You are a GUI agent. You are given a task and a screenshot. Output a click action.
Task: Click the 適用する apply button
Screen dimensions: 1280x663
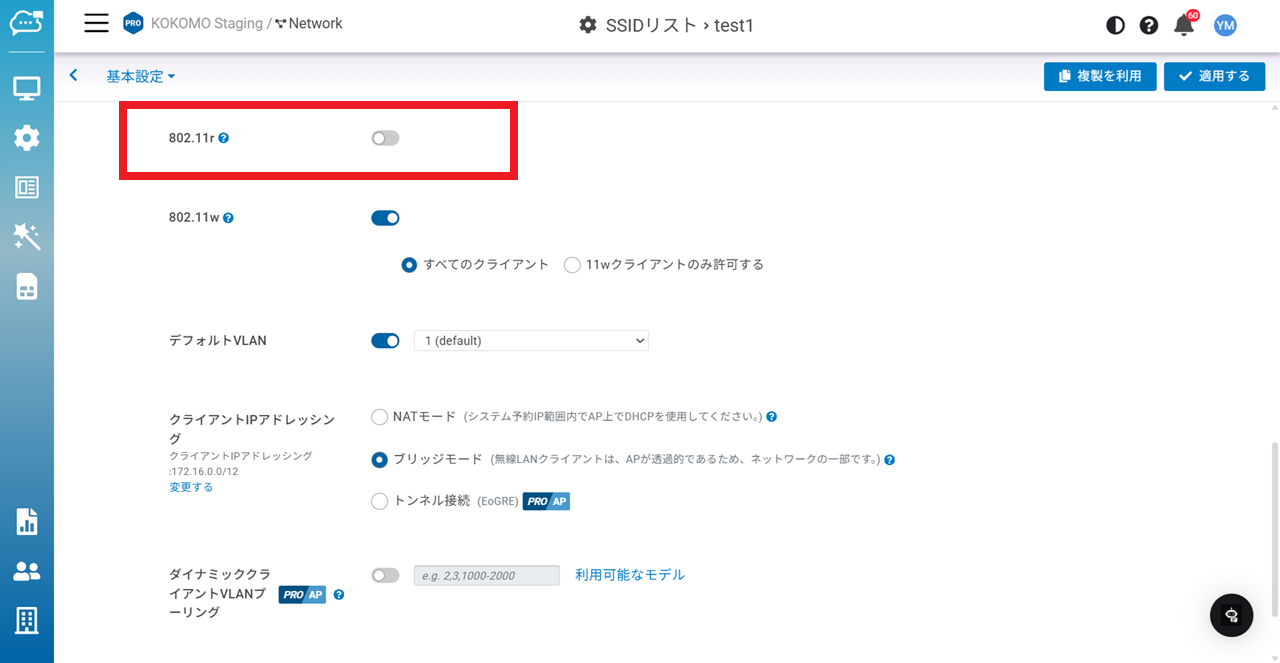pyautogui.click(x=1214, y=77)
